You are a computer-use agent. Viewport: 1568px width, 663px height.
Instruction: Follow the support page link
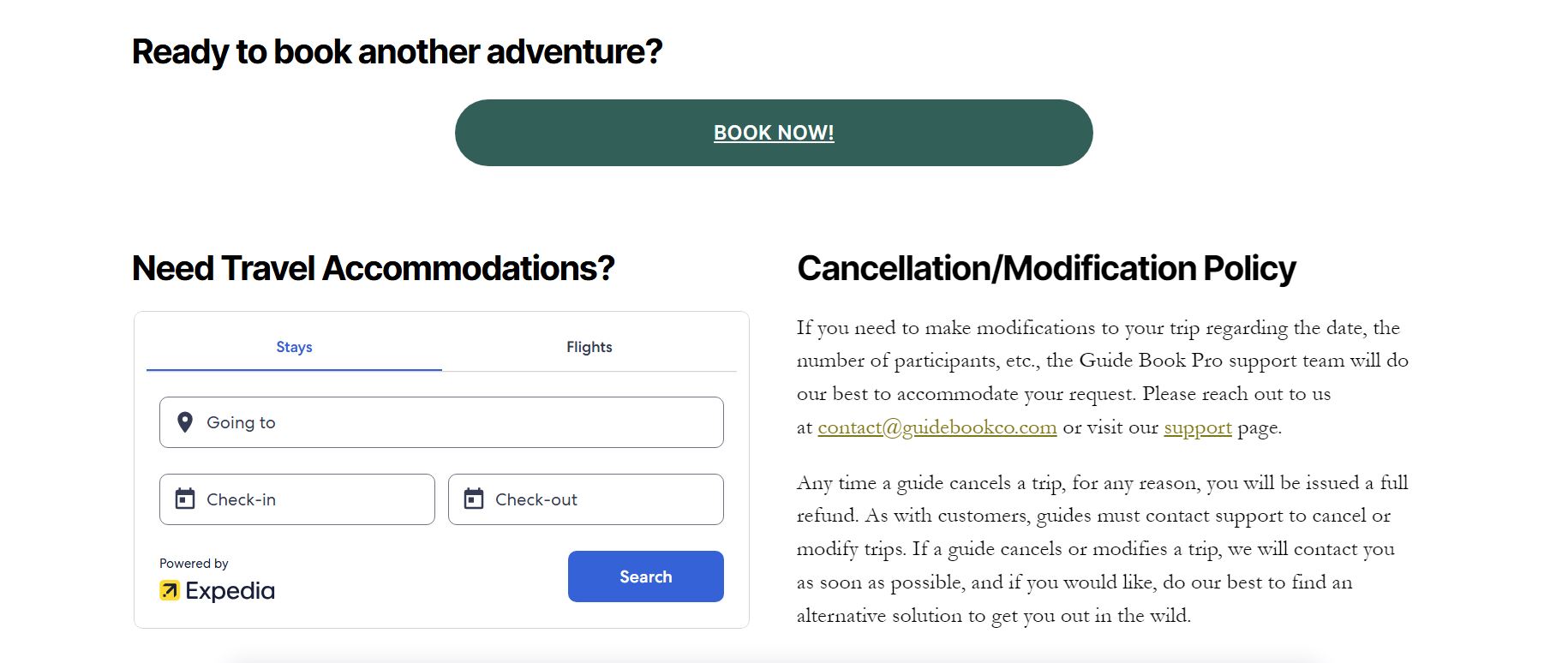click(1197, 427)
